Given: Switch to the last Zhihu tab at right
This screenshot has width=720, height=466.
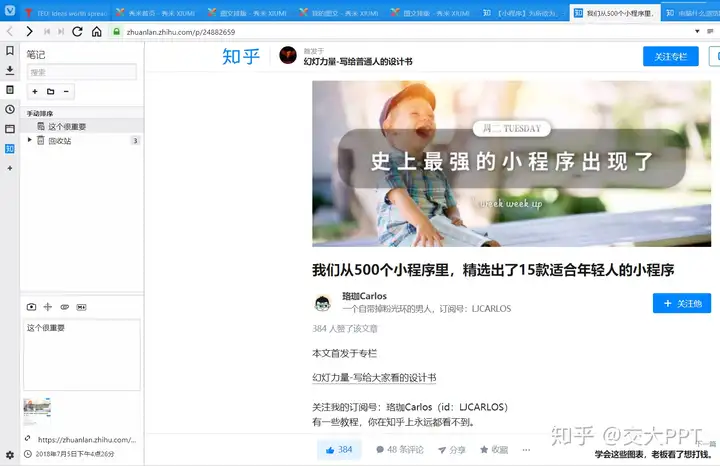Looking at the screenshot, I should (x=691, y=13).
